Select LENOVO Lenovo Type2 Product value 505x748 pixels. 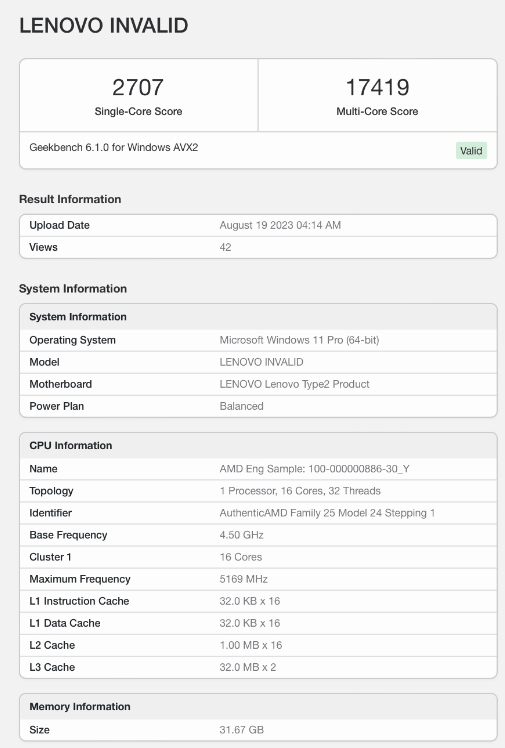pos(294,384)
